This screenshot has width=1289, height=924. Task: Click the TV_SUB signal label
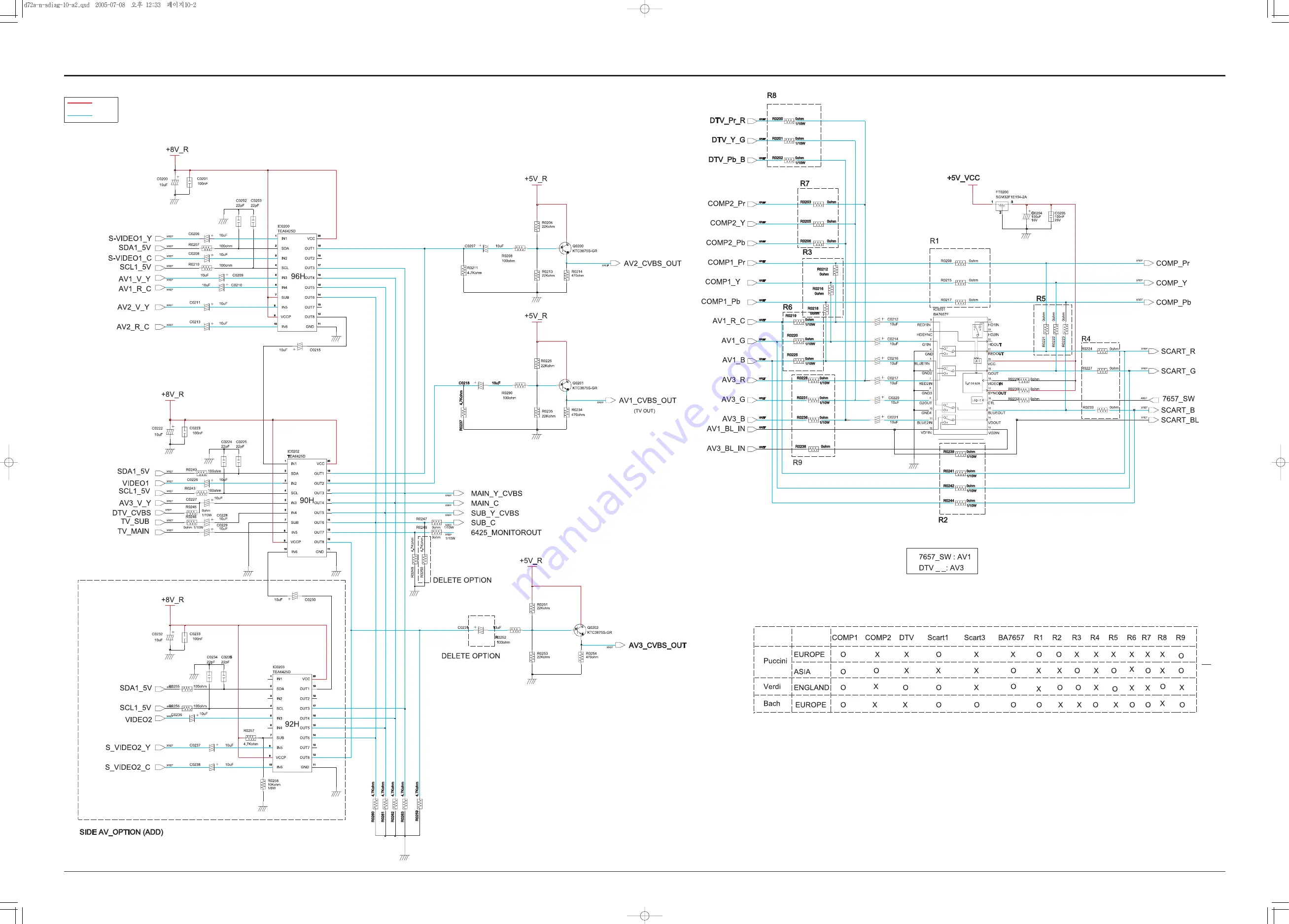135,521
